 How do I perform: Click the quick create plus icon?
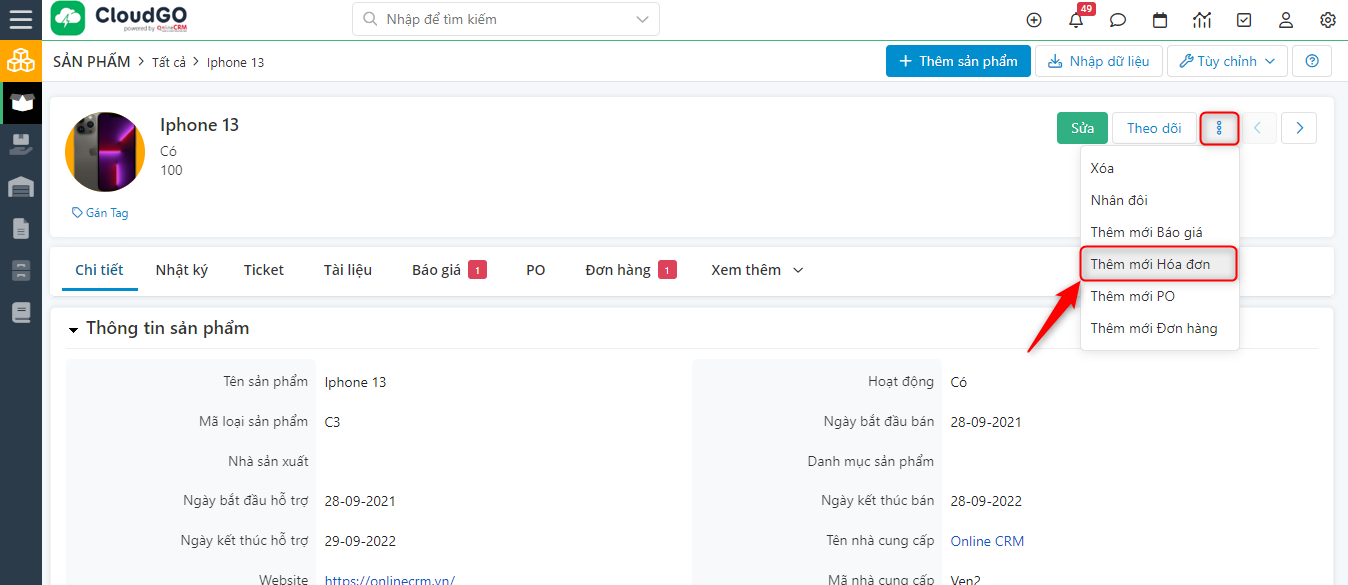(1034, 20)
